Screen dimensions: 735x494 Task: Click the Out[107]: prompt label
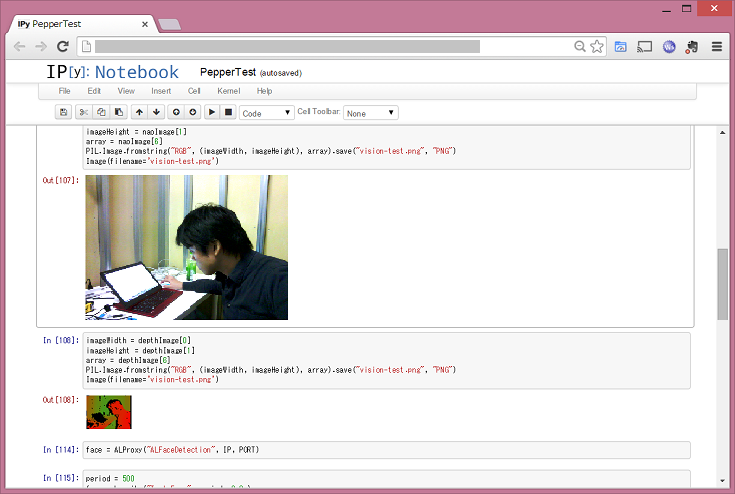[x=60, y=180]
